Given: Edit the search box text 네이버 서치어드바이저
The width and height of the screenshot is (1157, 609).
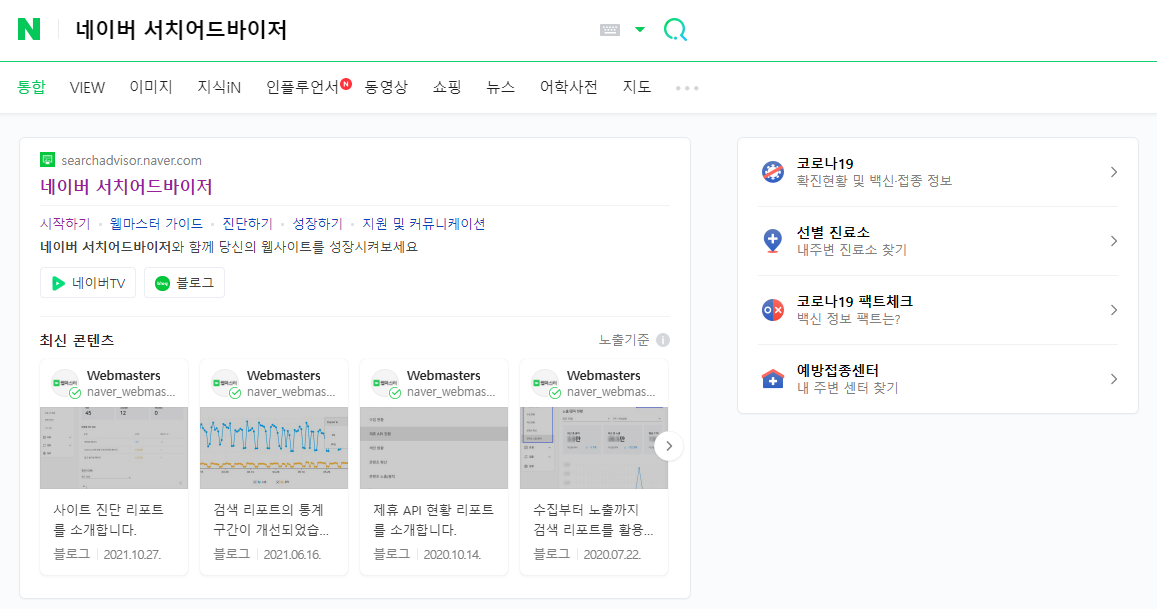Looking at the screenshot, I should coord(181,30).
